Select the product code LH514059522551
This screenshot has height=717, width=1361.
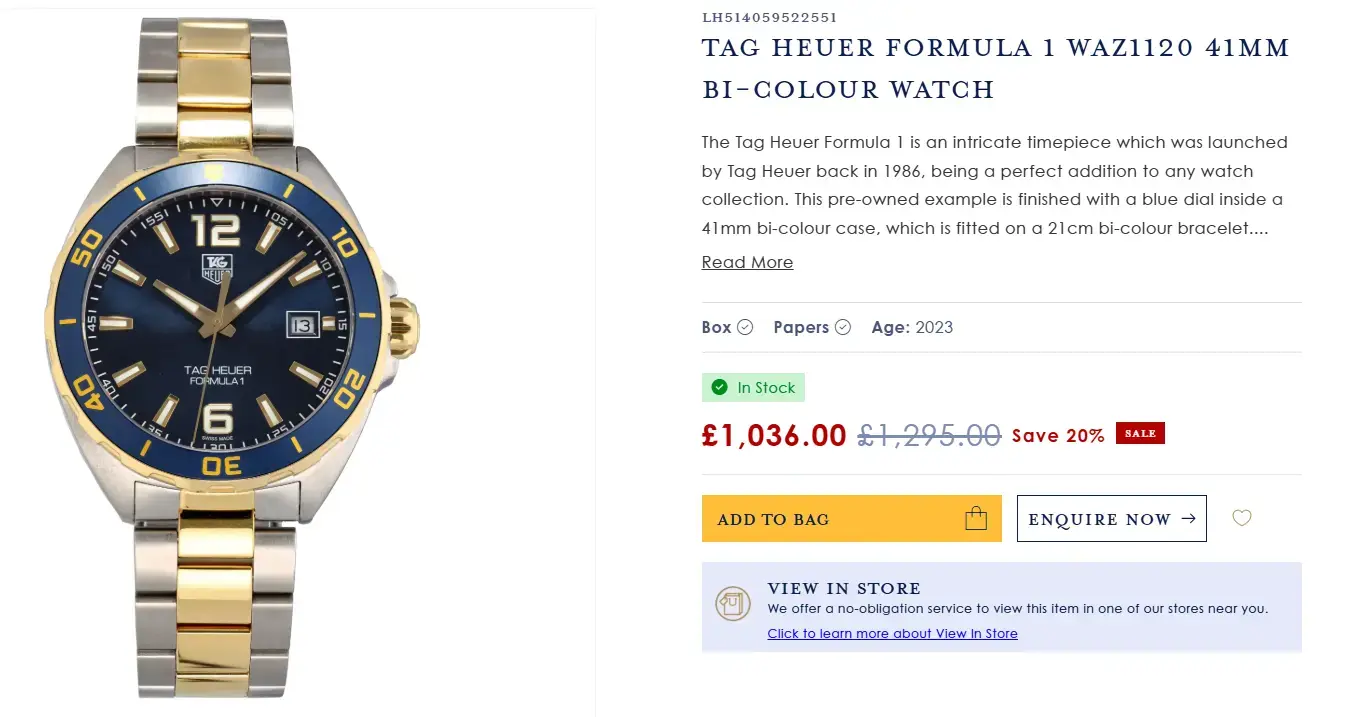tap(769, 17)
